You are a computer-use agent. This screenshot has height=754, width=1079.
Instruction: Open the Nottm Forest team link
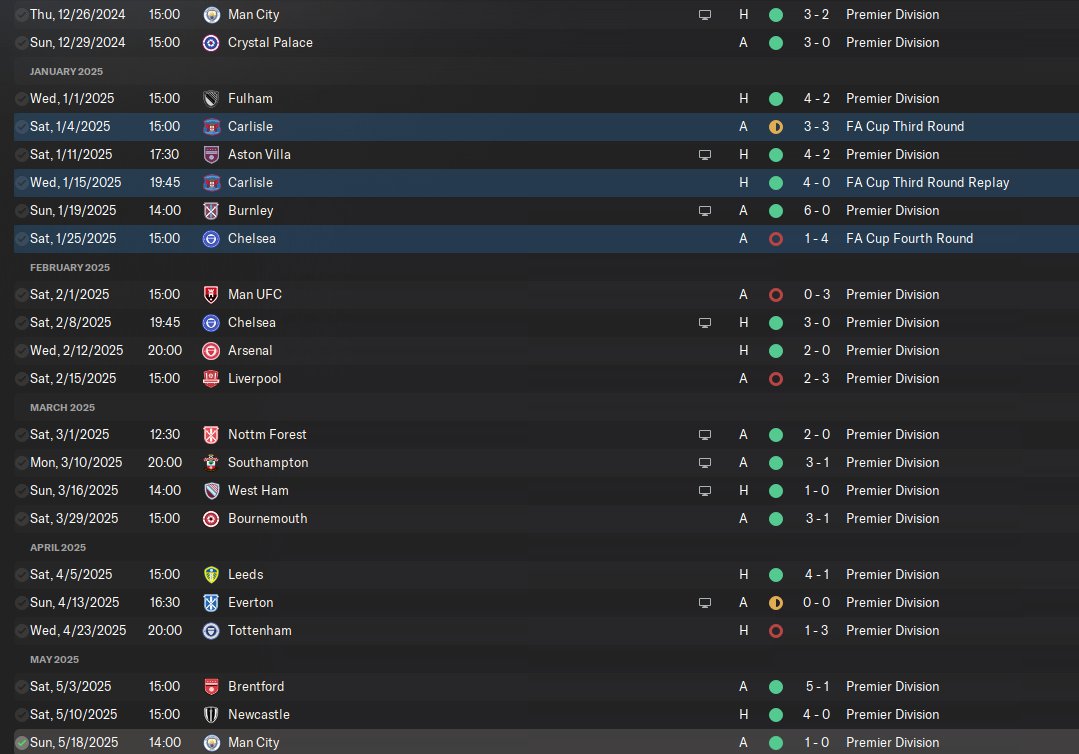[267, 434]
